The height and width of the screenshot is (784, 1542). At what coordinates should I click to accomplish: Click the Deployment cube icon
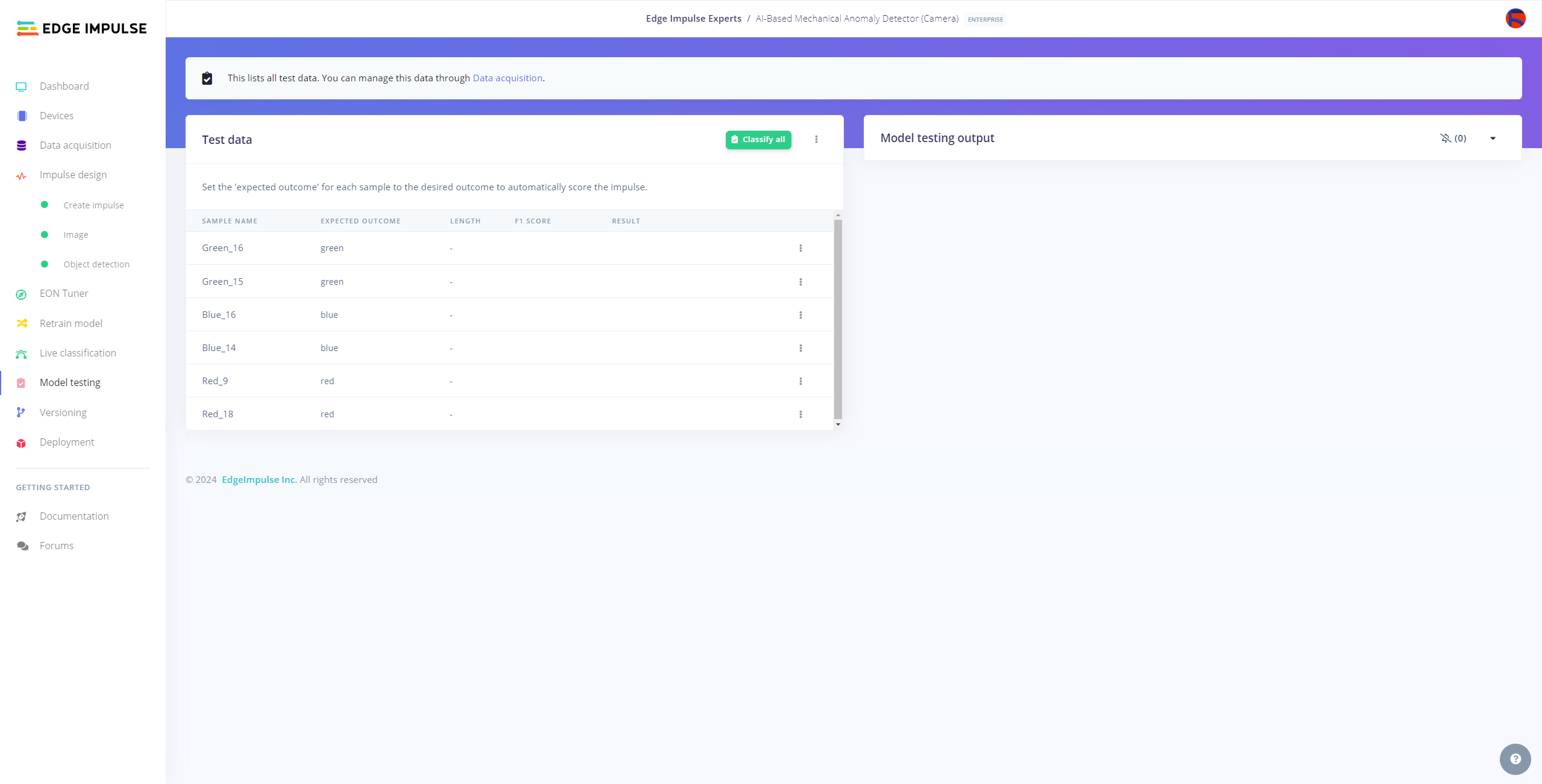click(21, 443)
